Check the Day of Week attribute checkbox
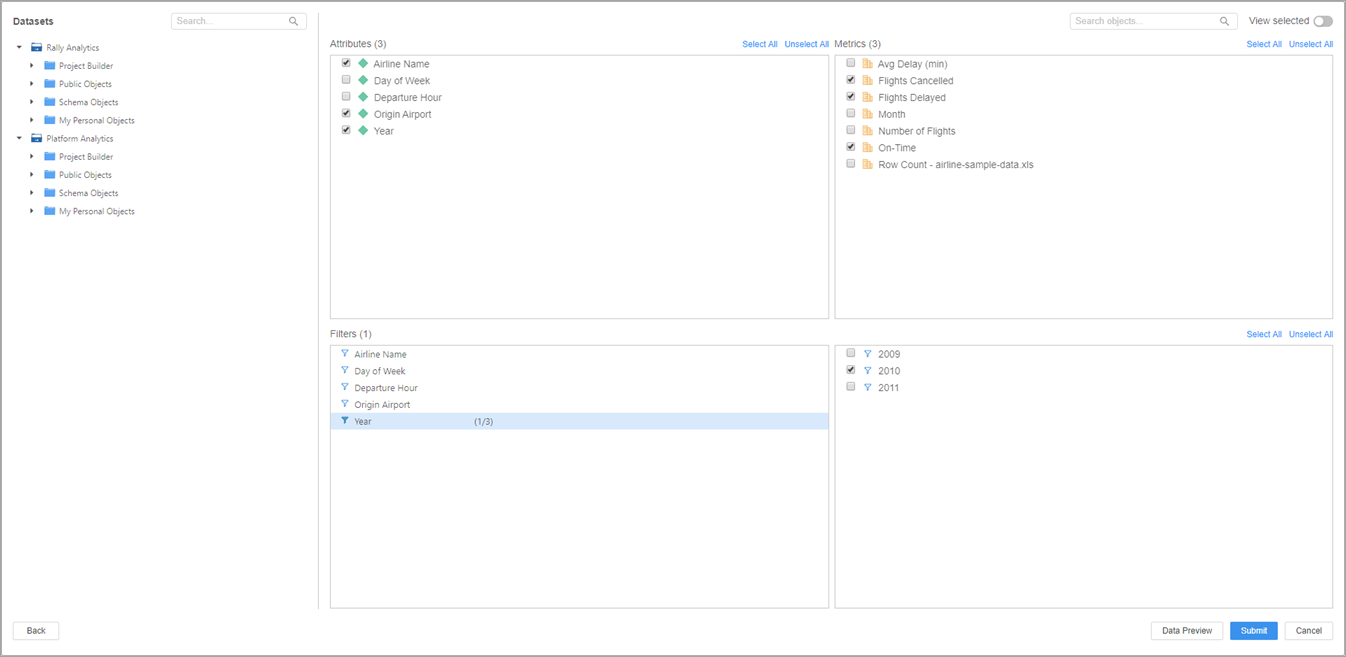The height and width of the screenshot is (657, 1346). (x=346, y=80)
